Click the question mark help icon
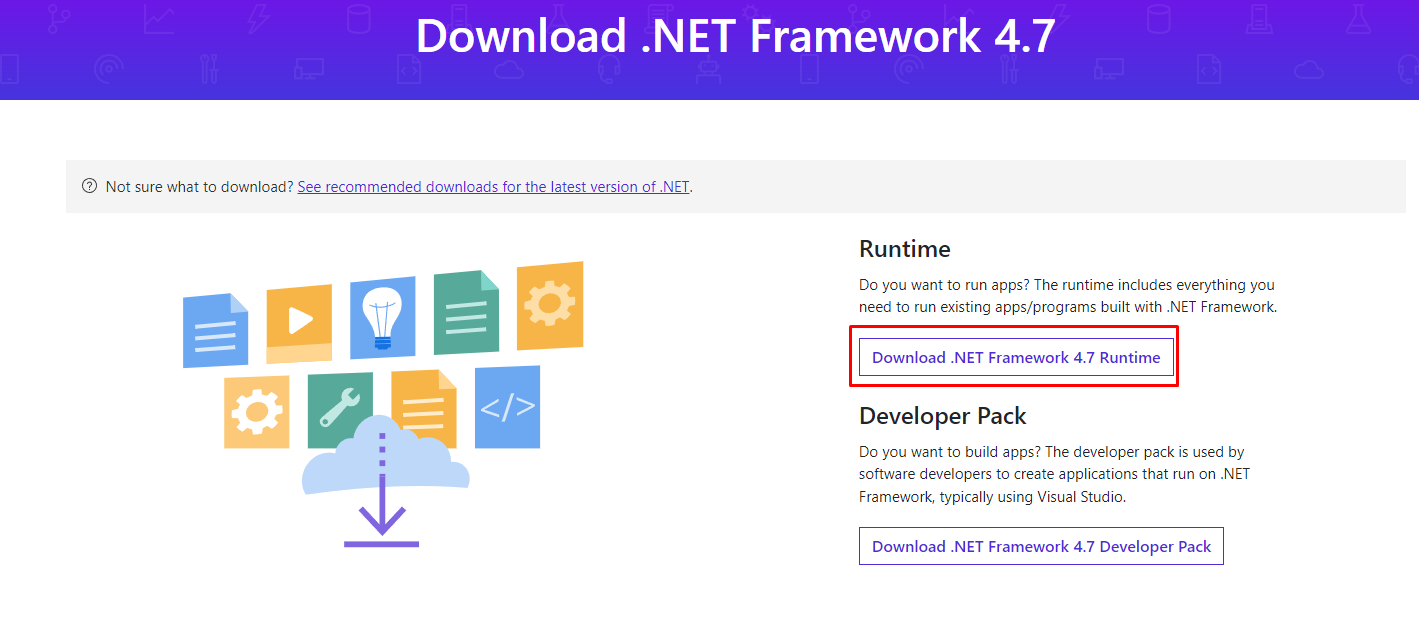The image size is (1419, 636). coord(89,186)
